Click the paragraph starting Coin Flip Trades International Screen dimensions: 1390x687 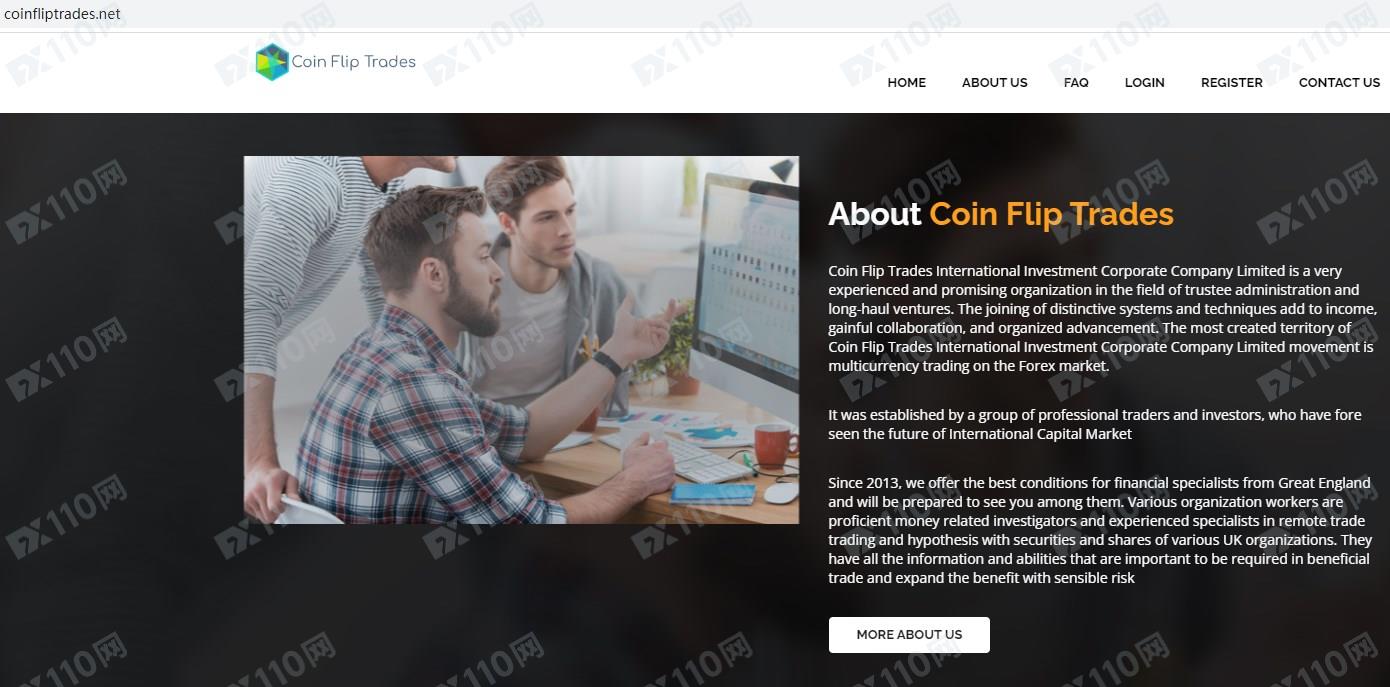coord(1101,318)
